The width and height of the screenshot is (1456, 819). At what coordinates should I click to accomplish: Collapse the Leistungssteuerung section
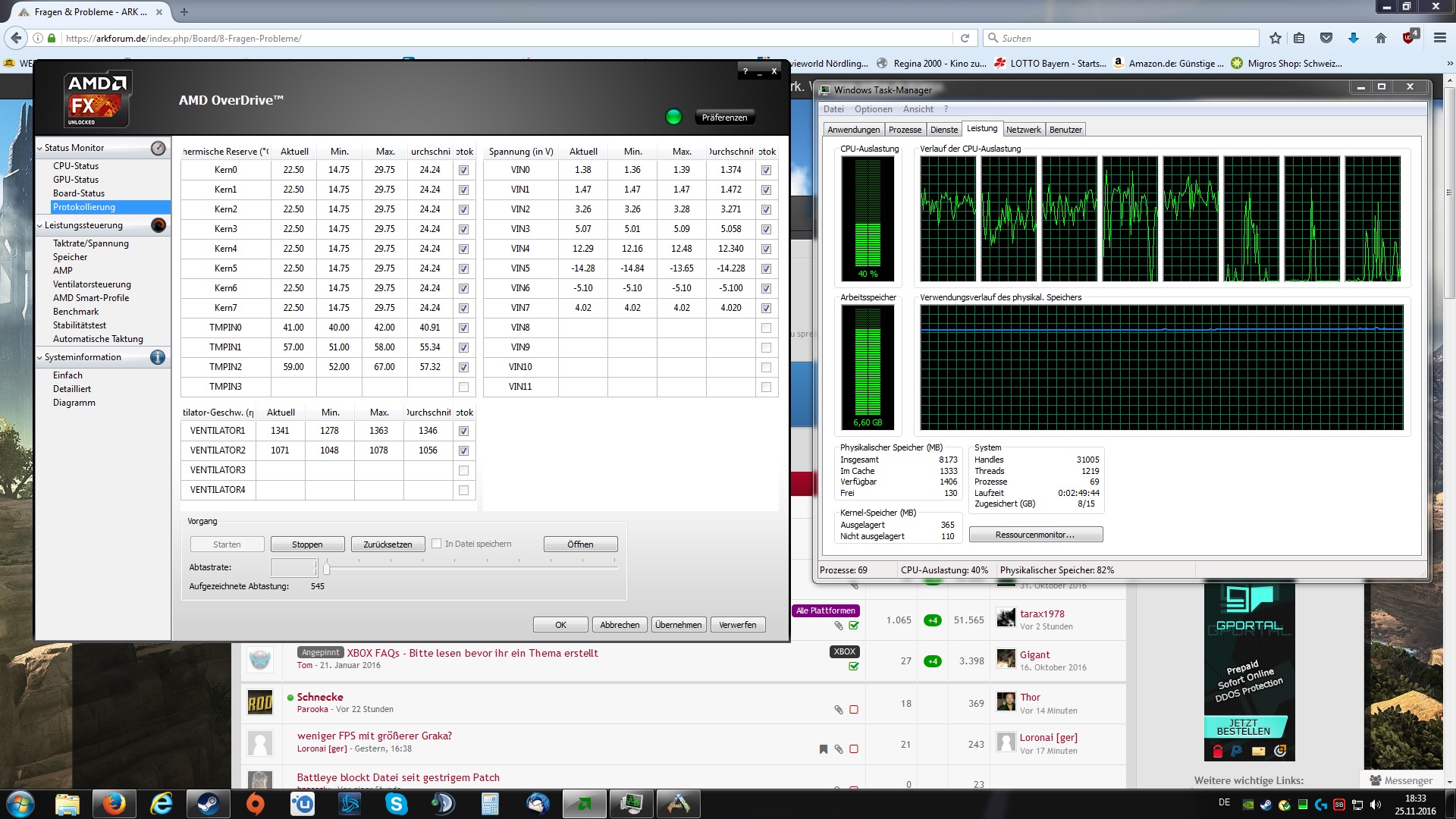click(x=39, y=225)
